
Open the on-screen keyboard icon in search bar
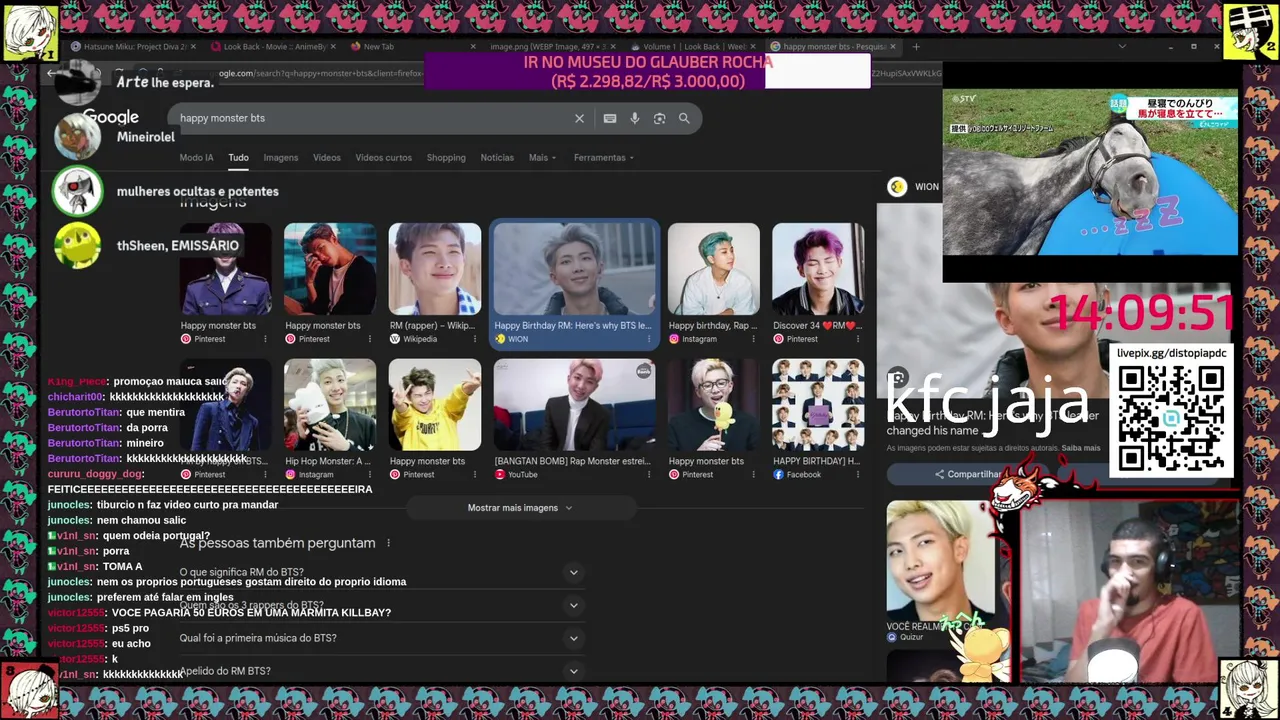pyautogui.click(x=610, y=118)
